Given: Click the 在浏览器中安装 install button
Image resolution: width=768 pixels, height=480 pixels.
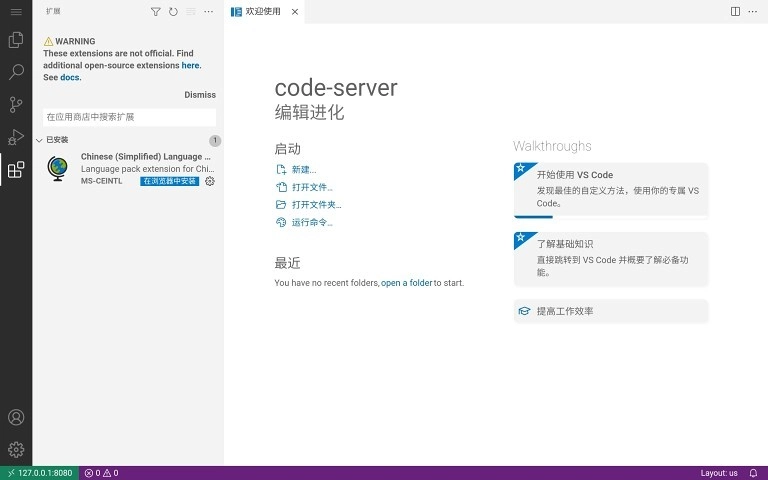Looking at the screenshot, I should pos(169,181).
